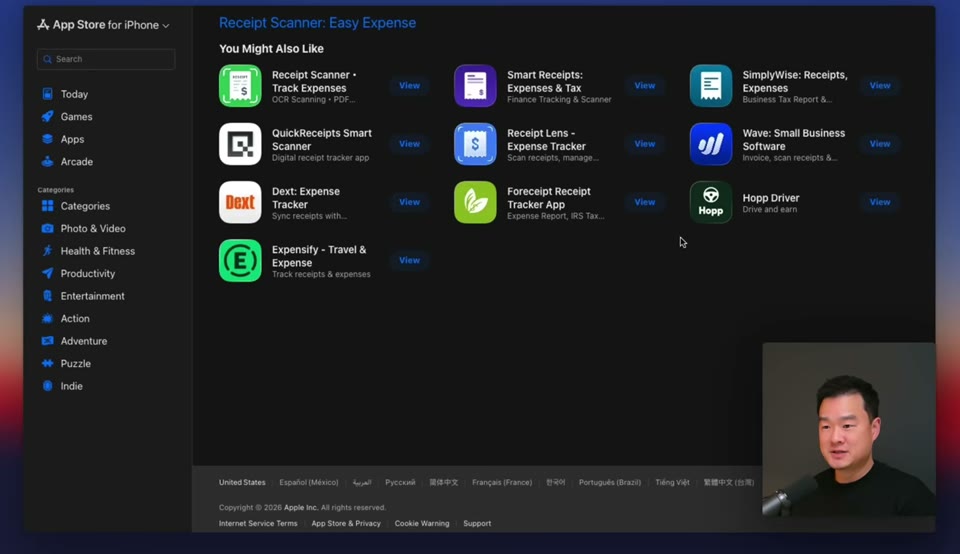Screen dimensions: 960x554
Task: Go to the Apps section label
Action: (x=72, y=139)
